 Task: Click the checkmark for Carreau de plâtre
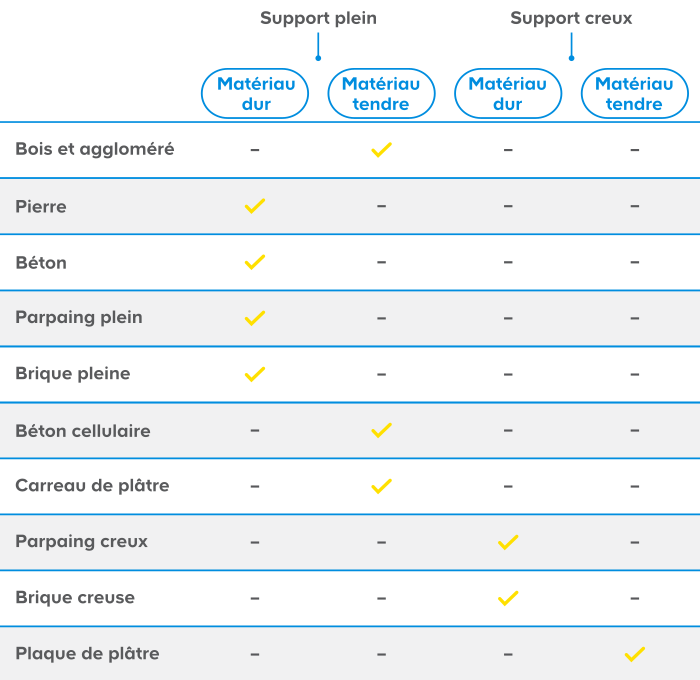click(x=381, y=486)
